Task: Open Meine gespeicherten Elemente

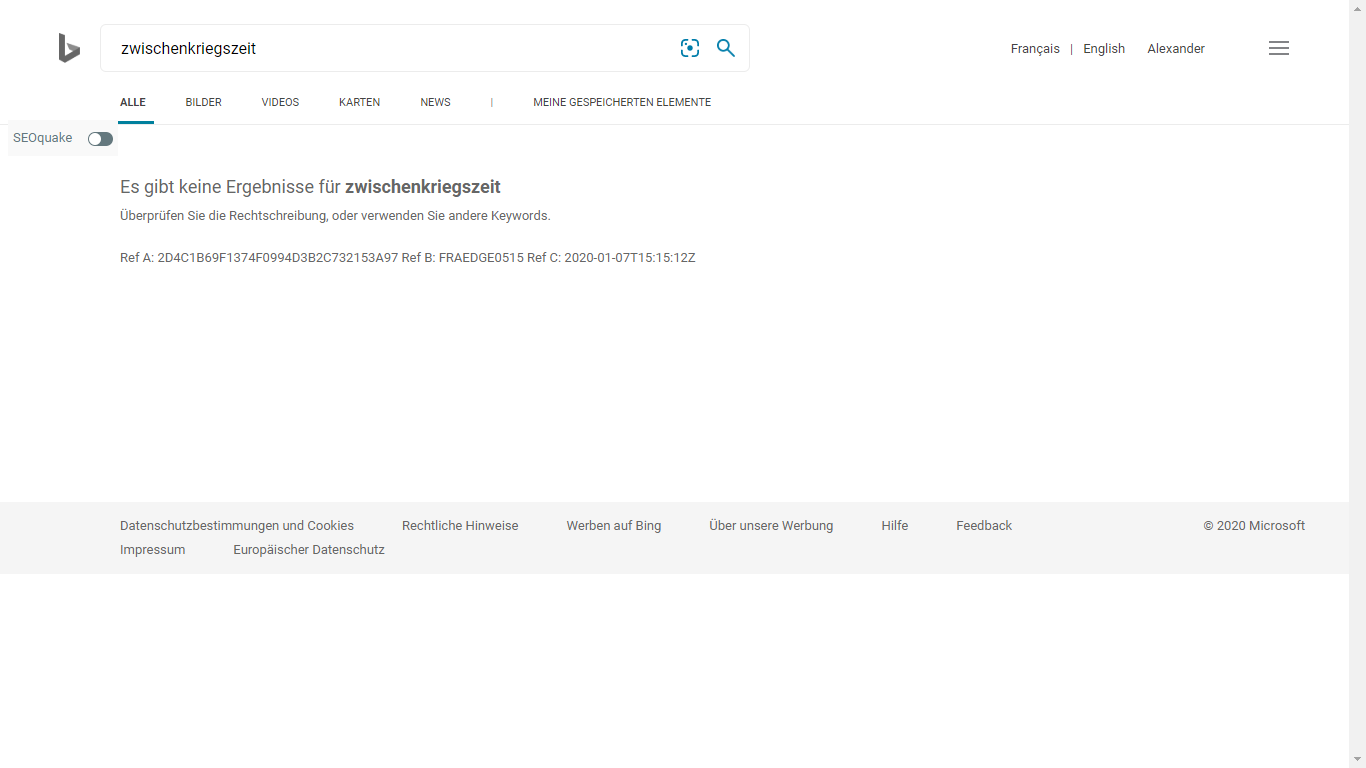Action: (x=622, y=102)
